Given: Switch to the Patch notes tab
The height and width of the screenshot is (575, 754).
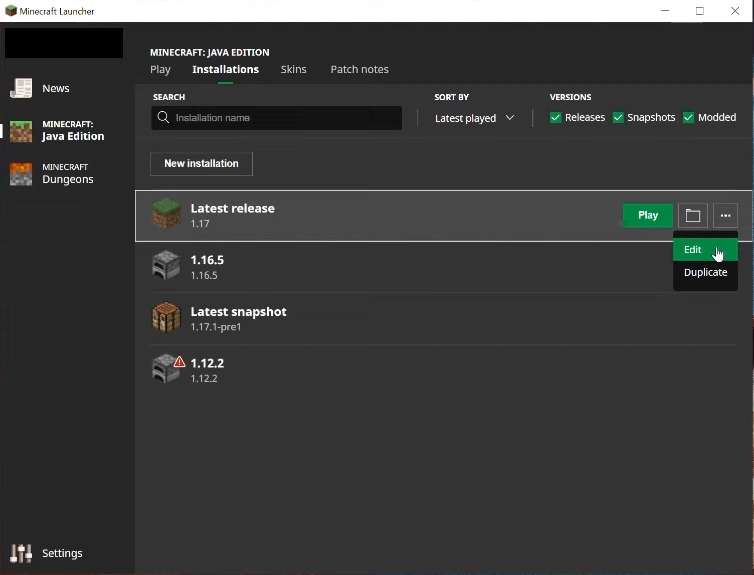Looking at the screenshot, I should tap(359, 69).
